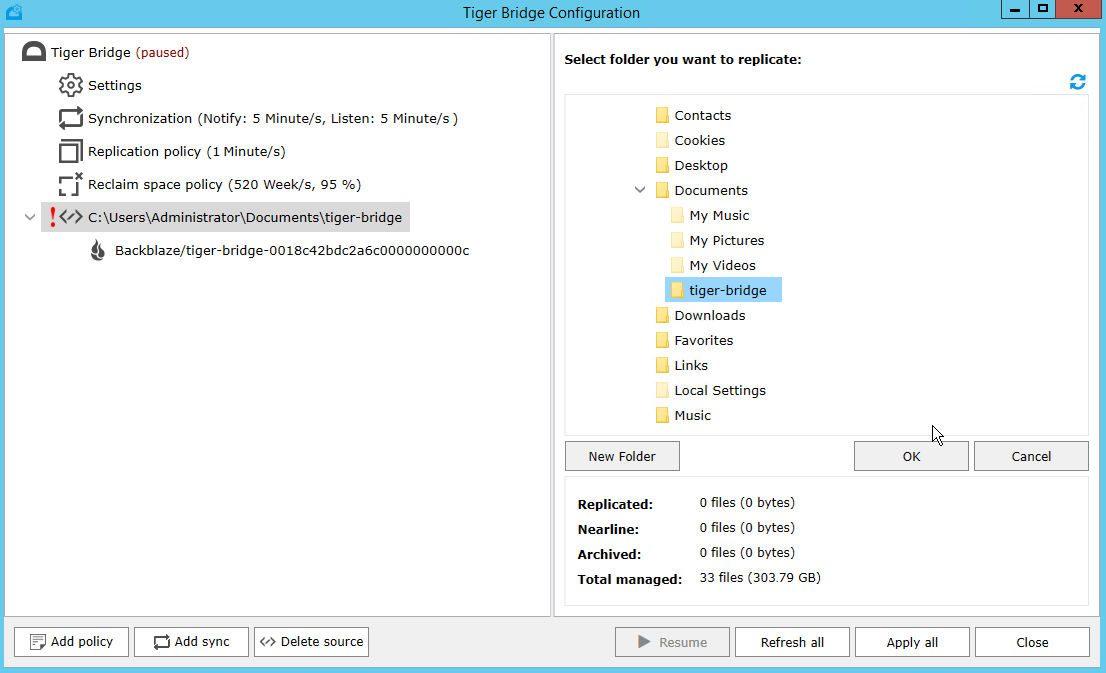
Task: Click the Backblaze flame icon
Action: pyautogui.click(x=98, y=250)
